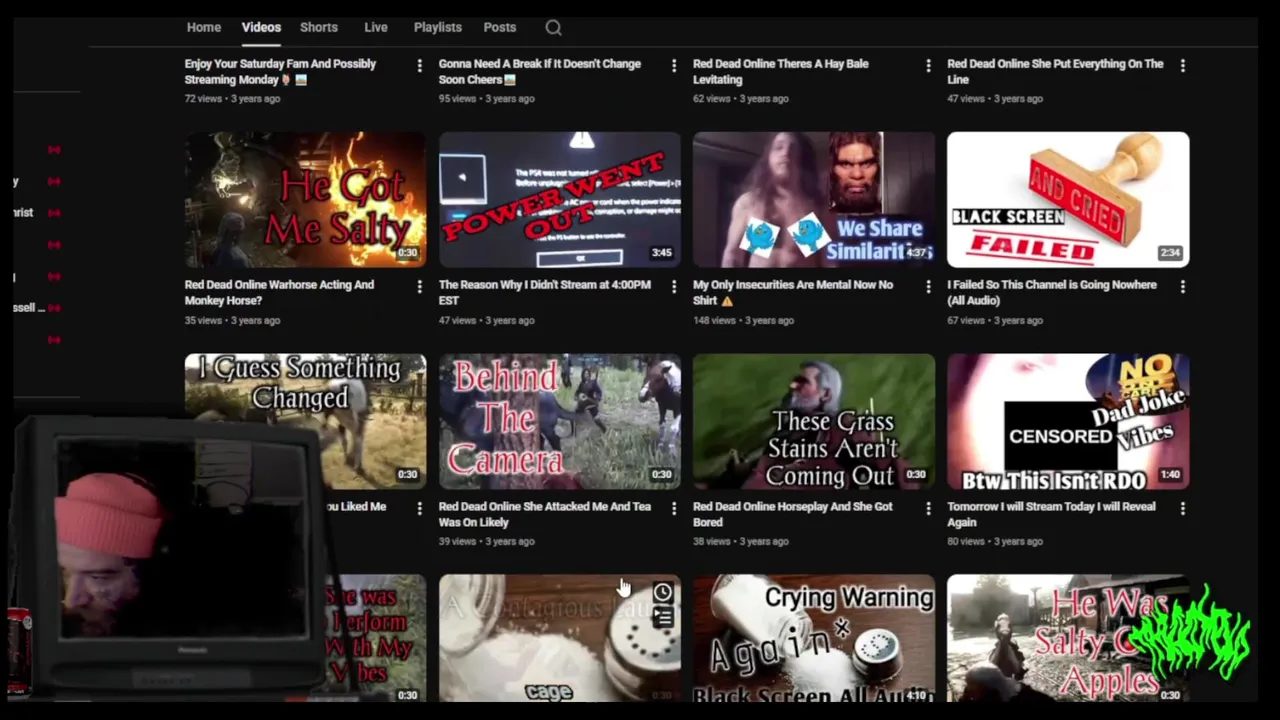Viewport: 1280px width, 720px height.
Task: Switch to the Home tab
Action: pos(203,27)
